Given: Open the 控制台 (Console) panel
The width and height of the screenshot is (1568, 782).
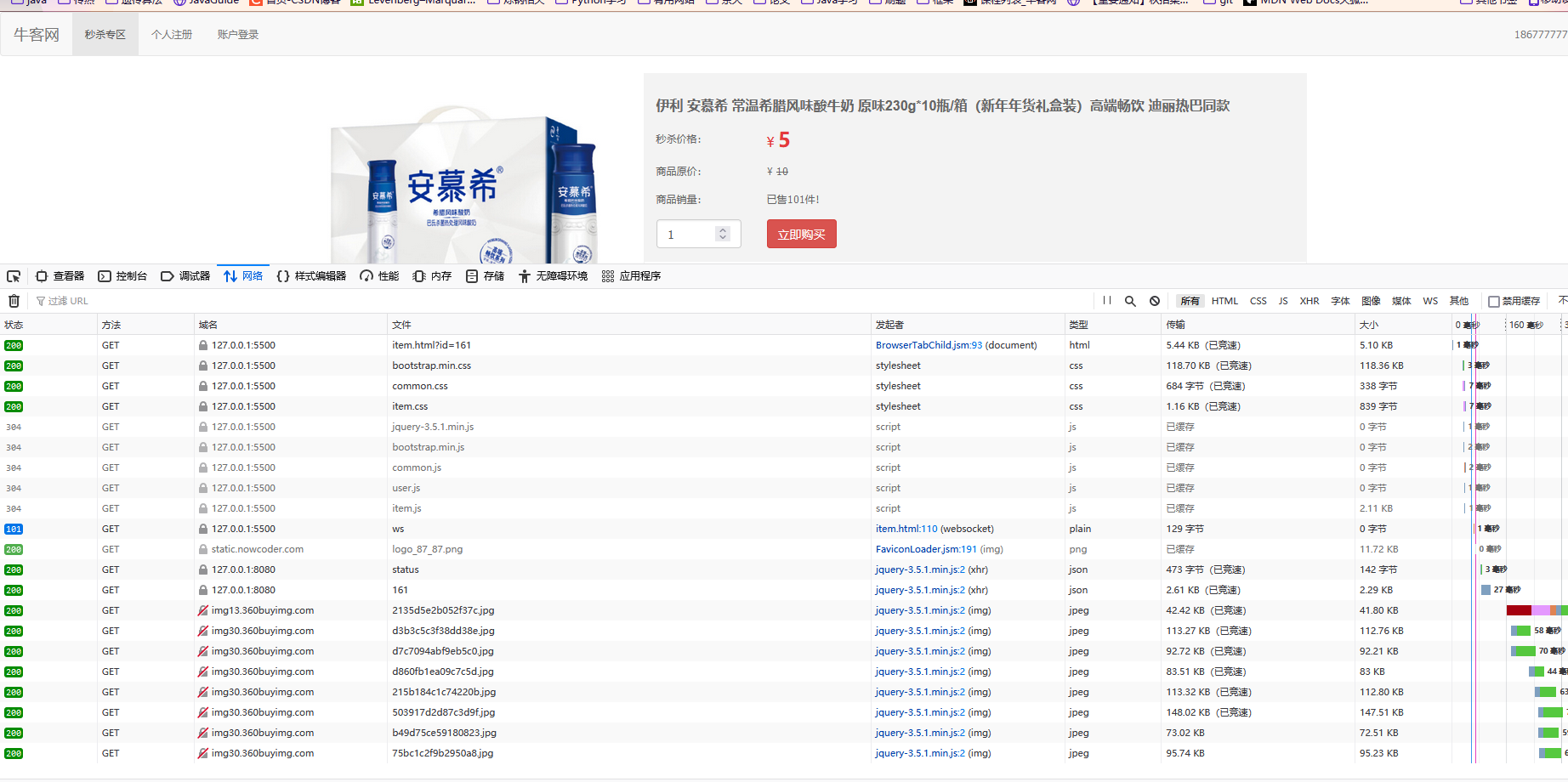Looking at the screenshot, I should click(x=122, y=276).
